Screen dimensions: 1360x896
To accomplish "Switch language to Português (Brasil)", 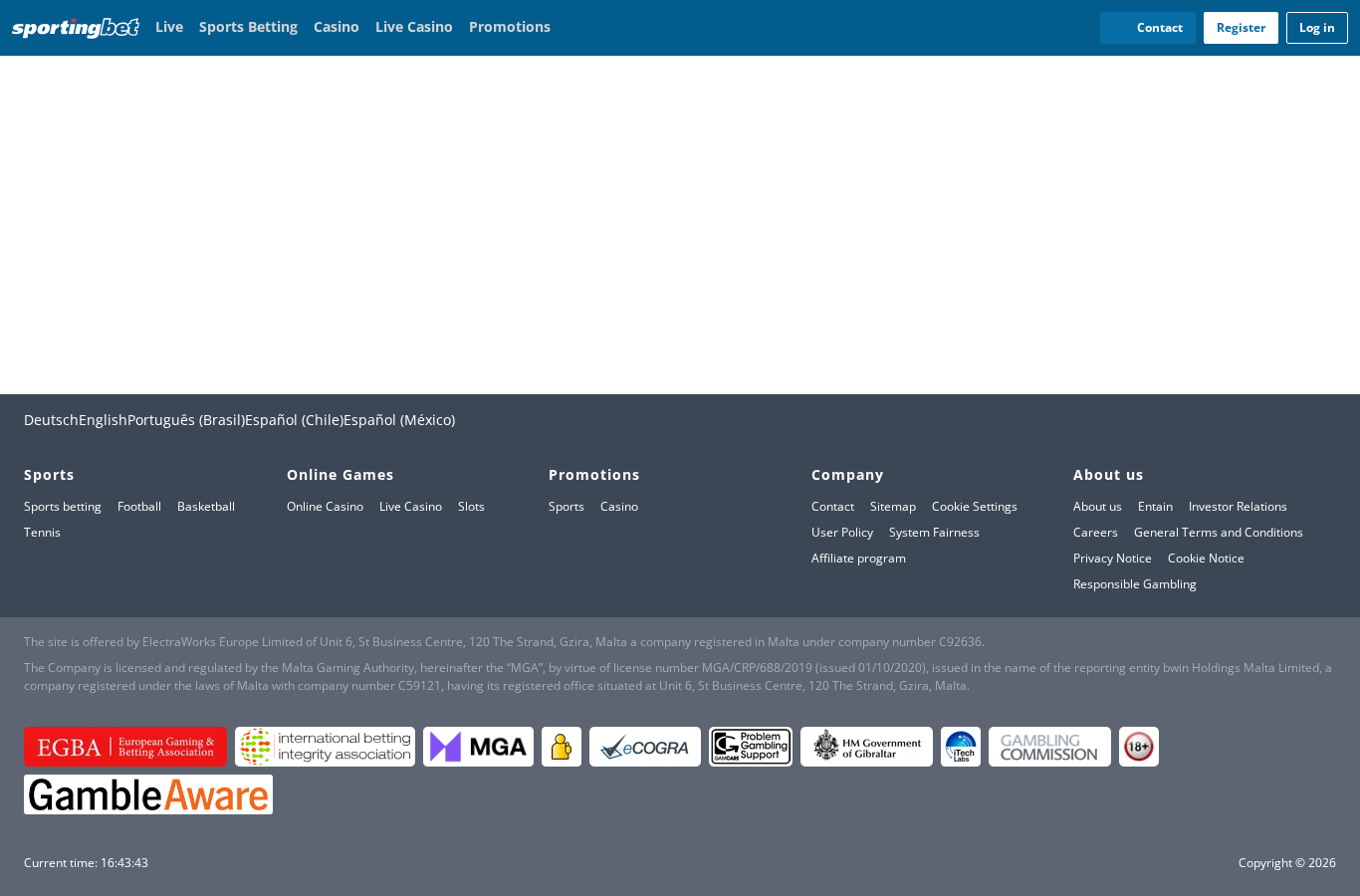I will tap(186, 420).
